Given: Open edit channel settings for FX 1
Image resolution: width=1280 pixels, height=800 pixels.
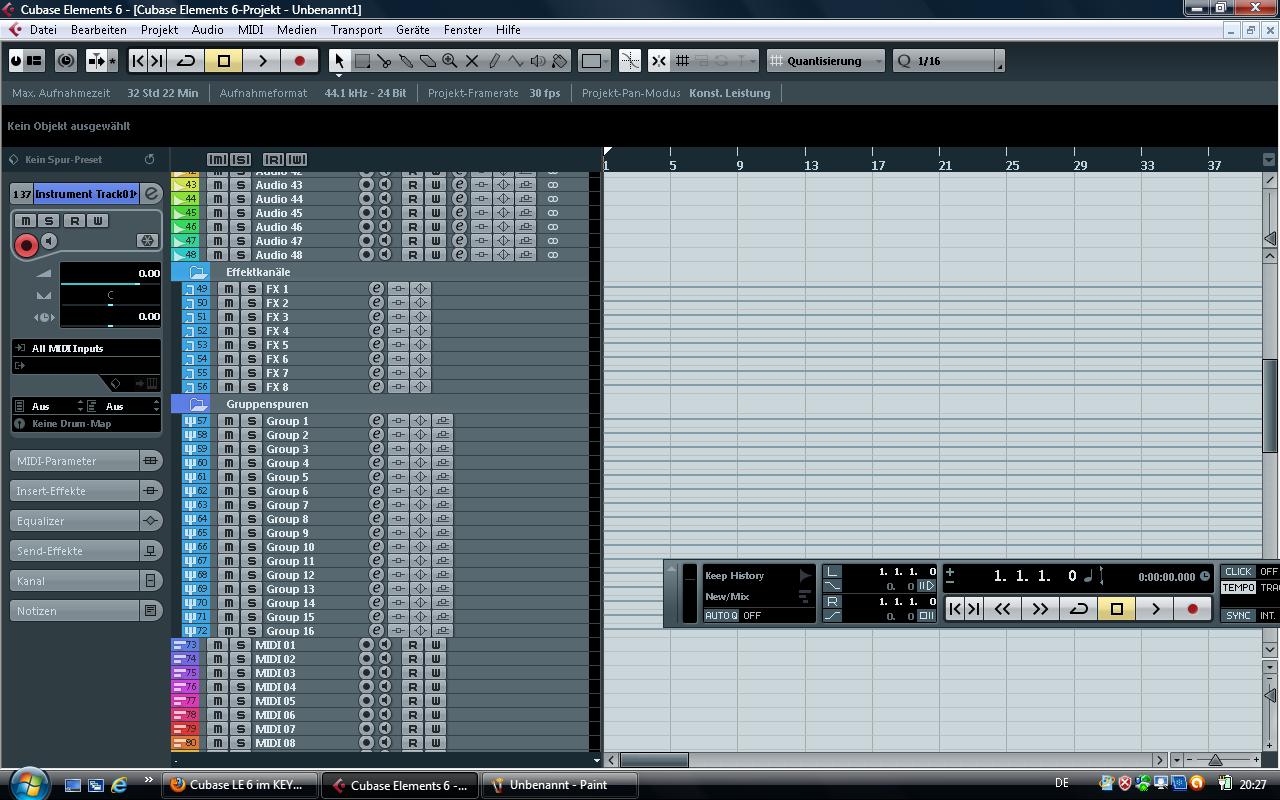Looking at the screenshot, I should coord(376,289).
